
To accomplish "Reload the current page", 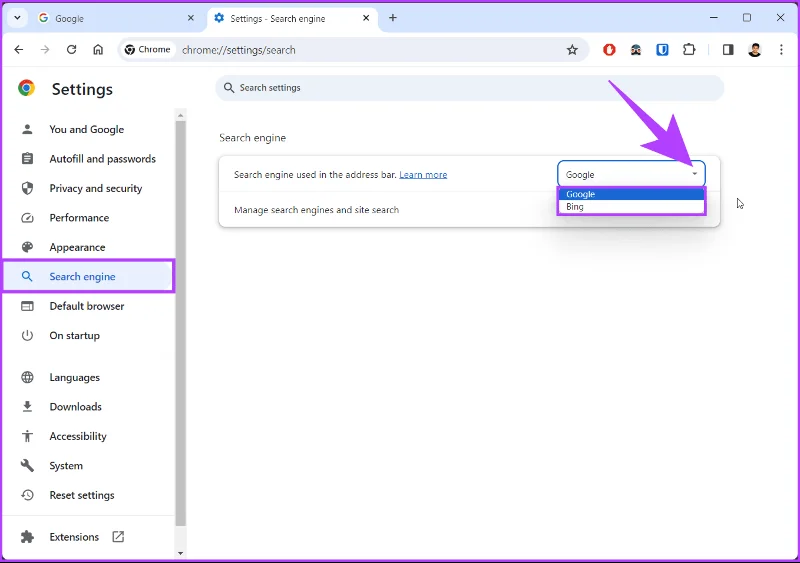I will click(x=71, y=50).
